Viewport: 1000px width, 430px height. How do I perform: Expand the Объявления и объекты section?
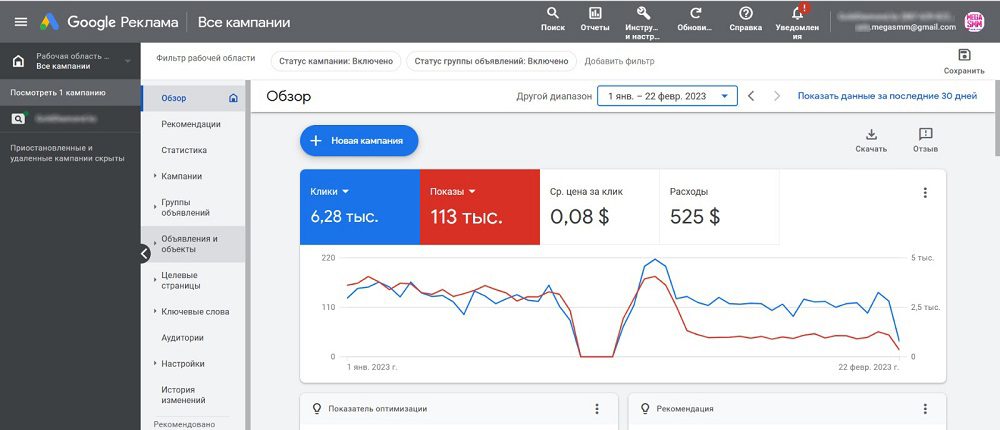155,244
